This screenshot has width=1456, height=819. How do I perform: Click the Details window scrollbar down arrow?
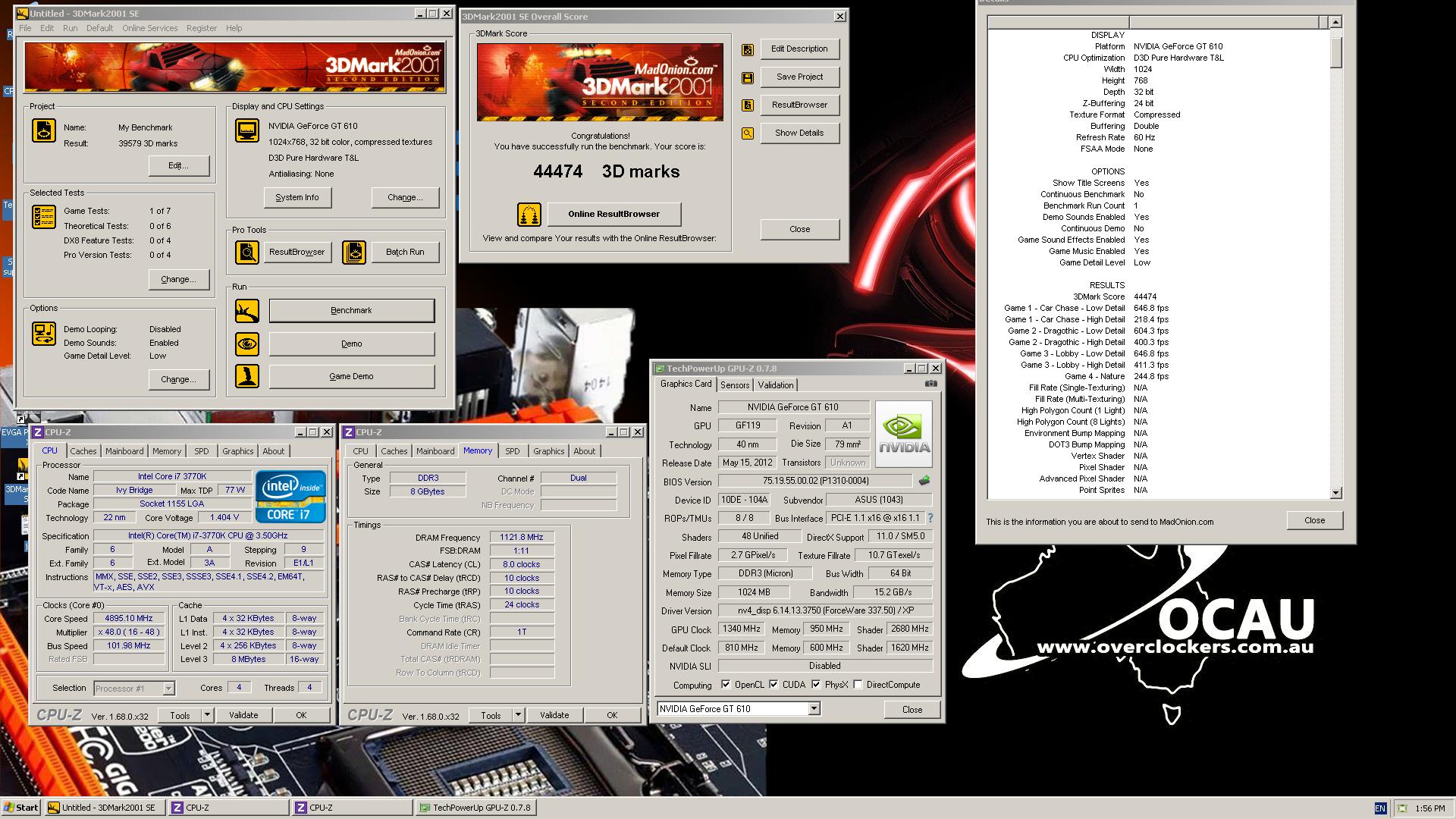click(1335, 493)
